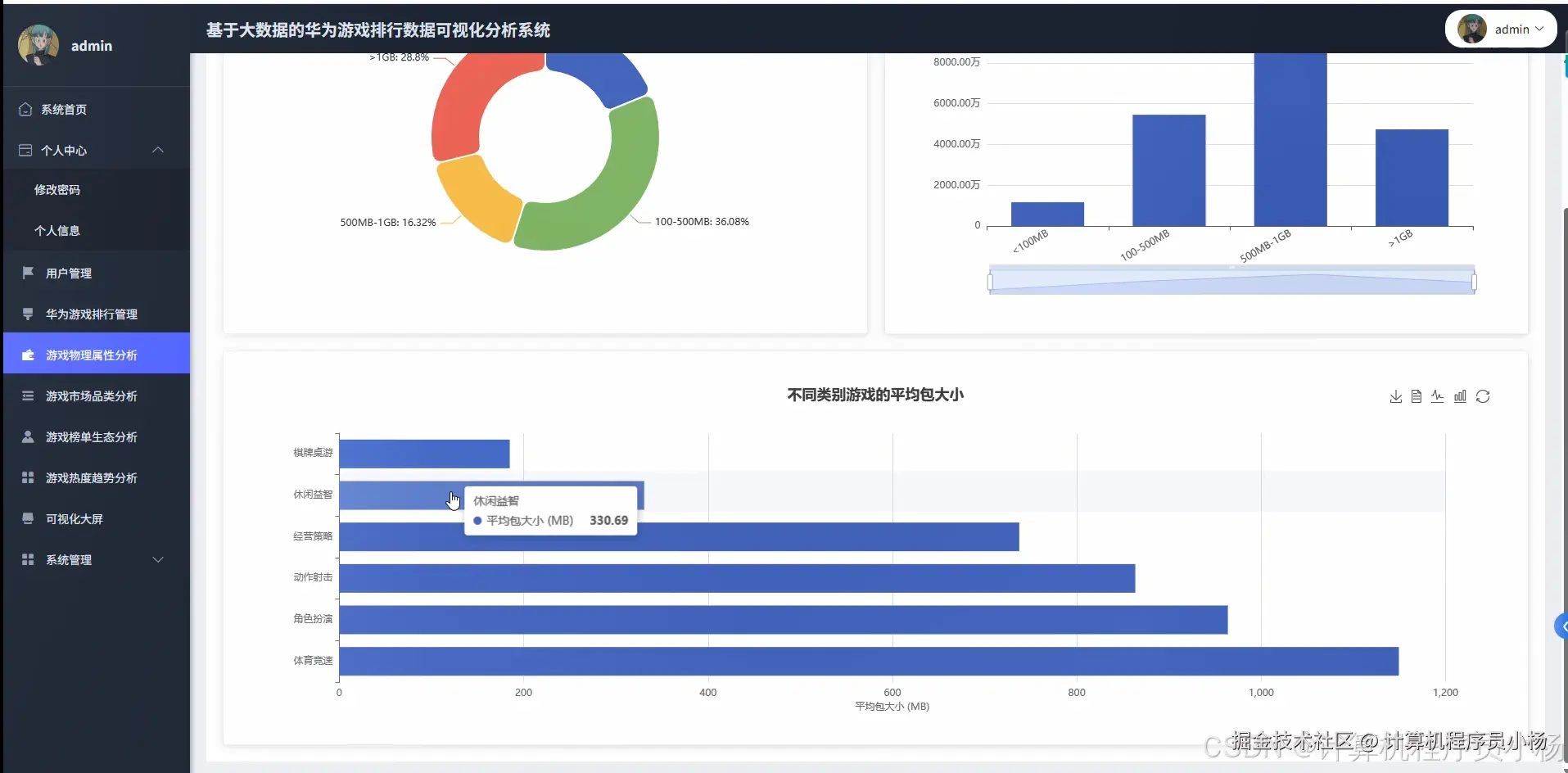Select 用户管理 menu item
The height and width of the screenshot is (773, 1568).
point(97,273)
